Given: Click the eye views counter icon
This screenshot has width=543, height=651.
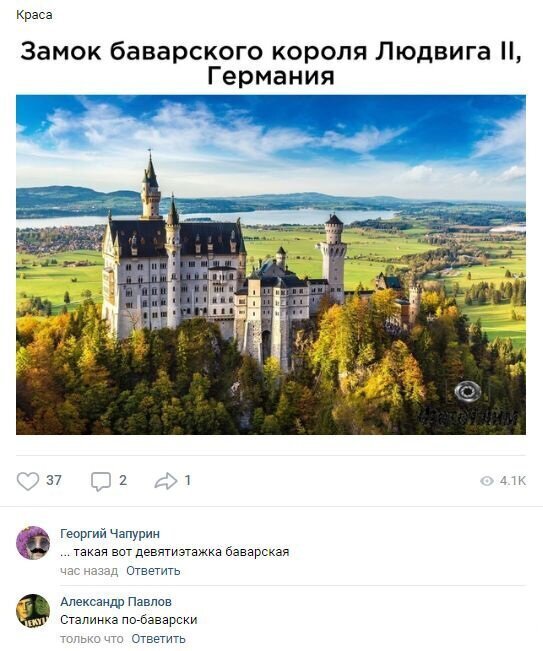Looking at the screenshot, I should click(x=487, y=481).
